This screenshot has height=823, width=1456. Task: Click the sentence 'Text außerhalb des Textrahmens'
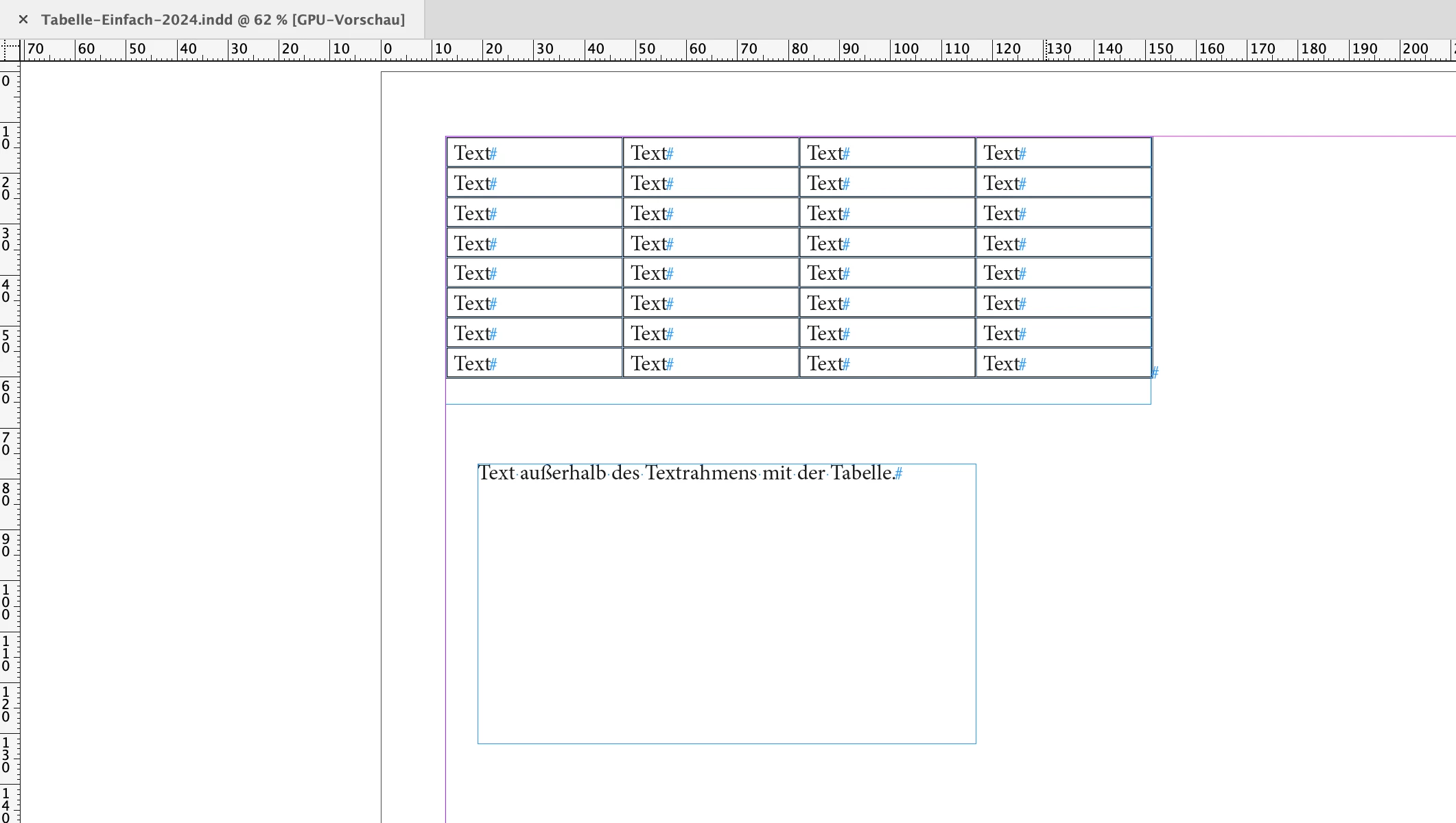(686, 473)
